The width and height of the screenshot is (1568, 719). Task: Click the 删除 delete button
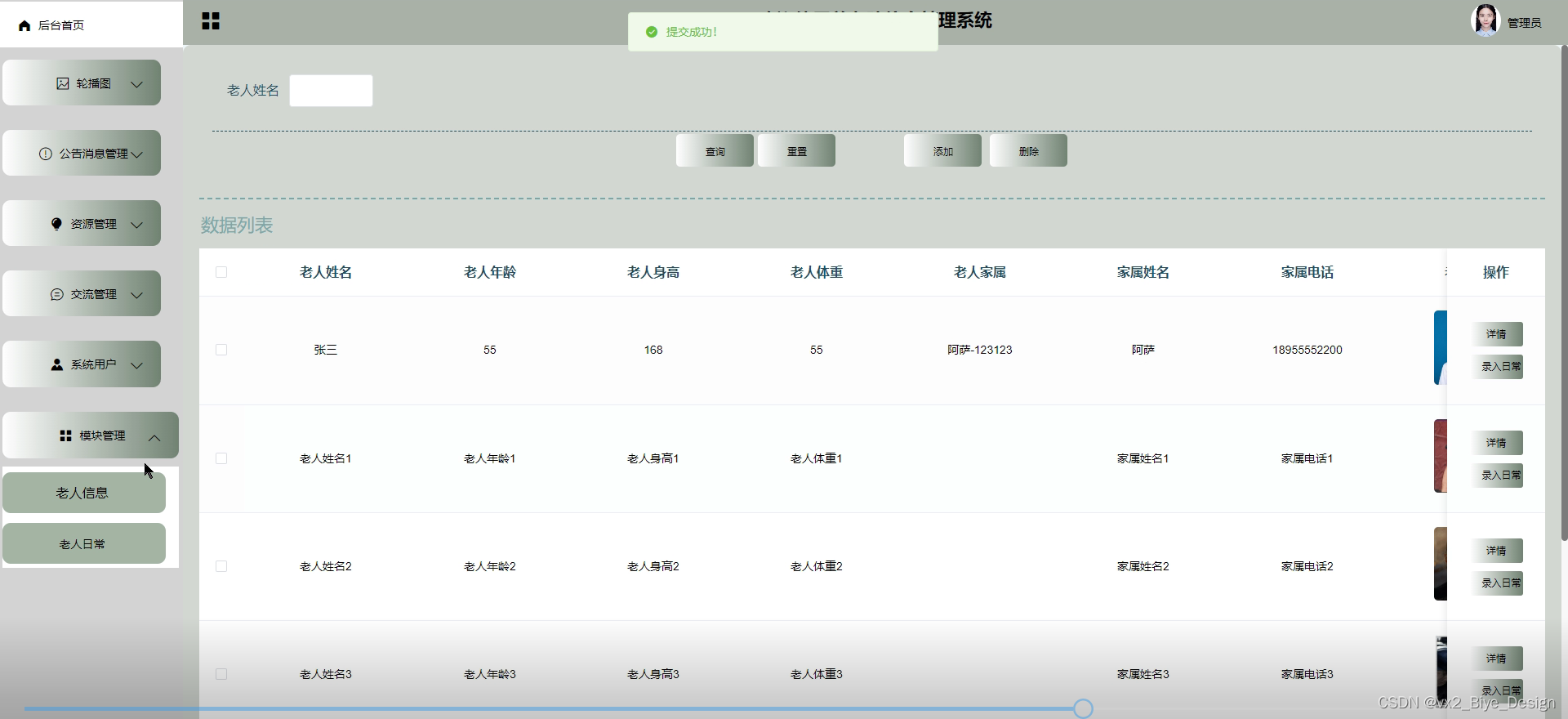pyautogui.click(x=1028, y=150)
